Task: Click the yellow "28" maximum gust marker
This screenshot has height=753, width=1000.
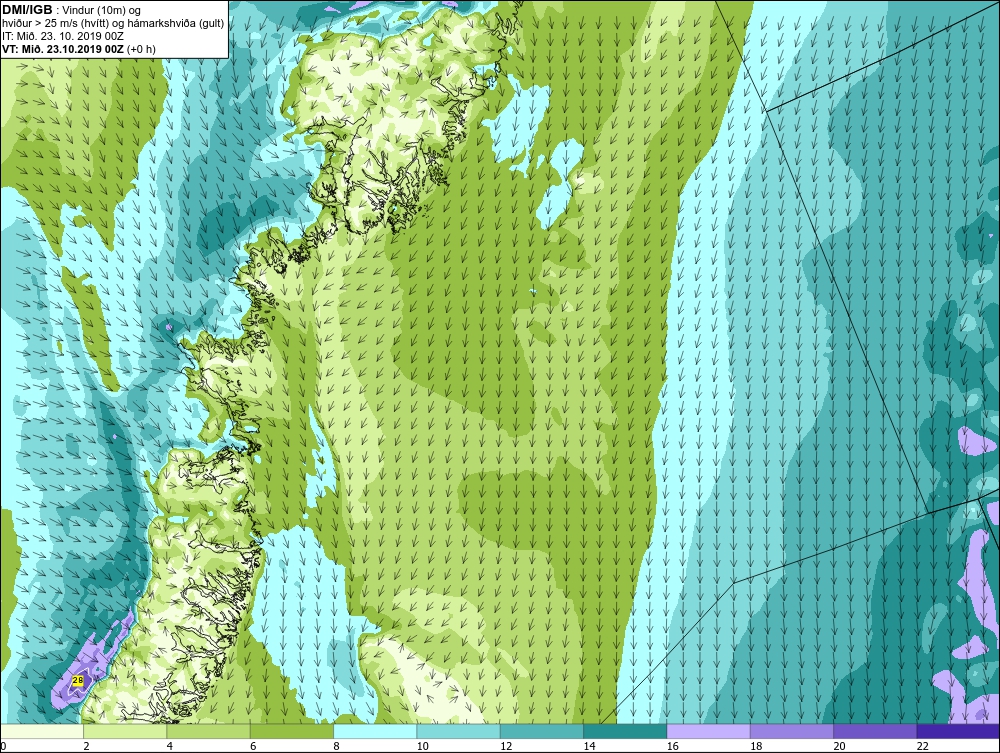Action: (78, 680)
